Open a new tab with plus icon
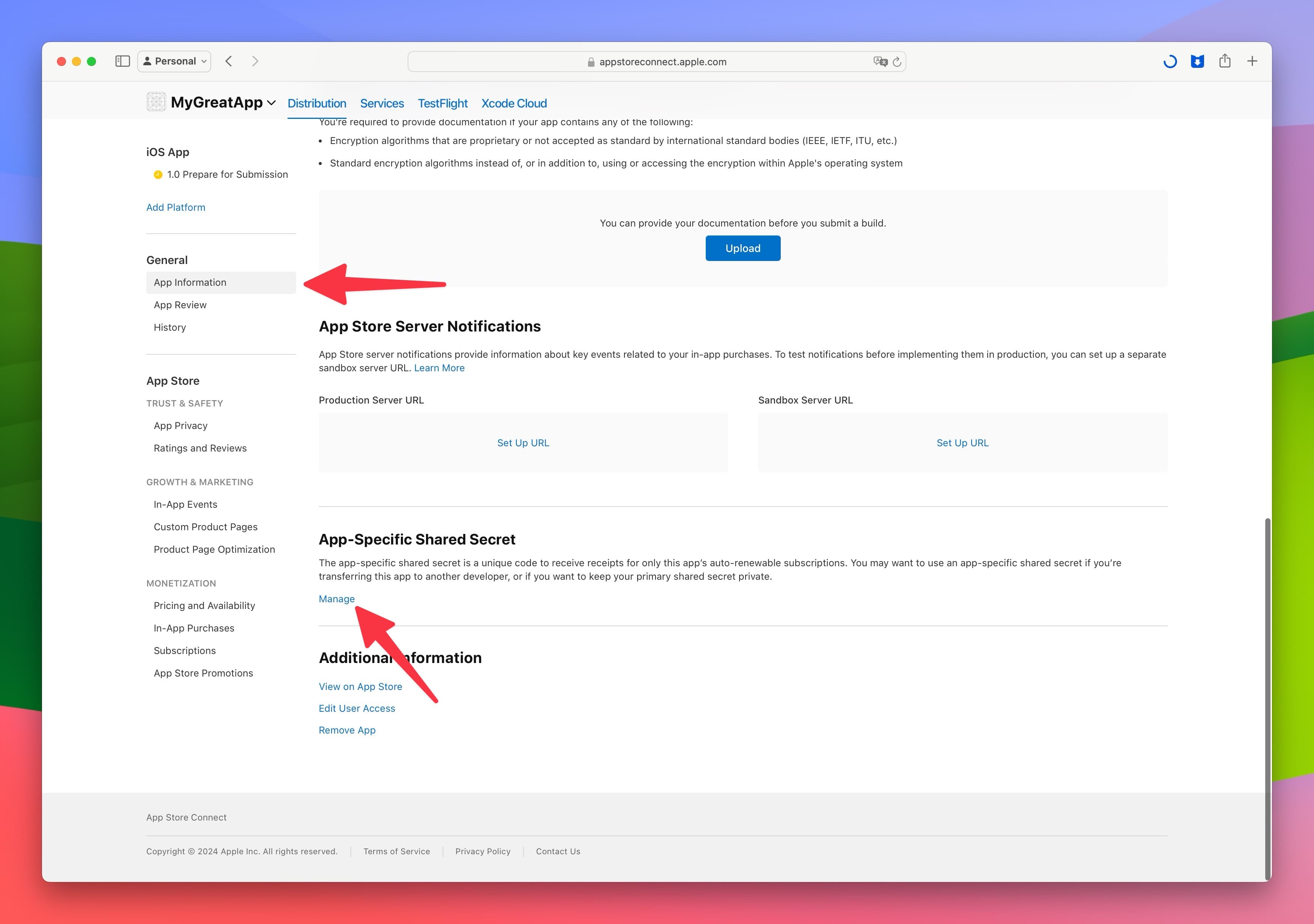Viewport: 1314px width, 924px height. [1252, 61]
